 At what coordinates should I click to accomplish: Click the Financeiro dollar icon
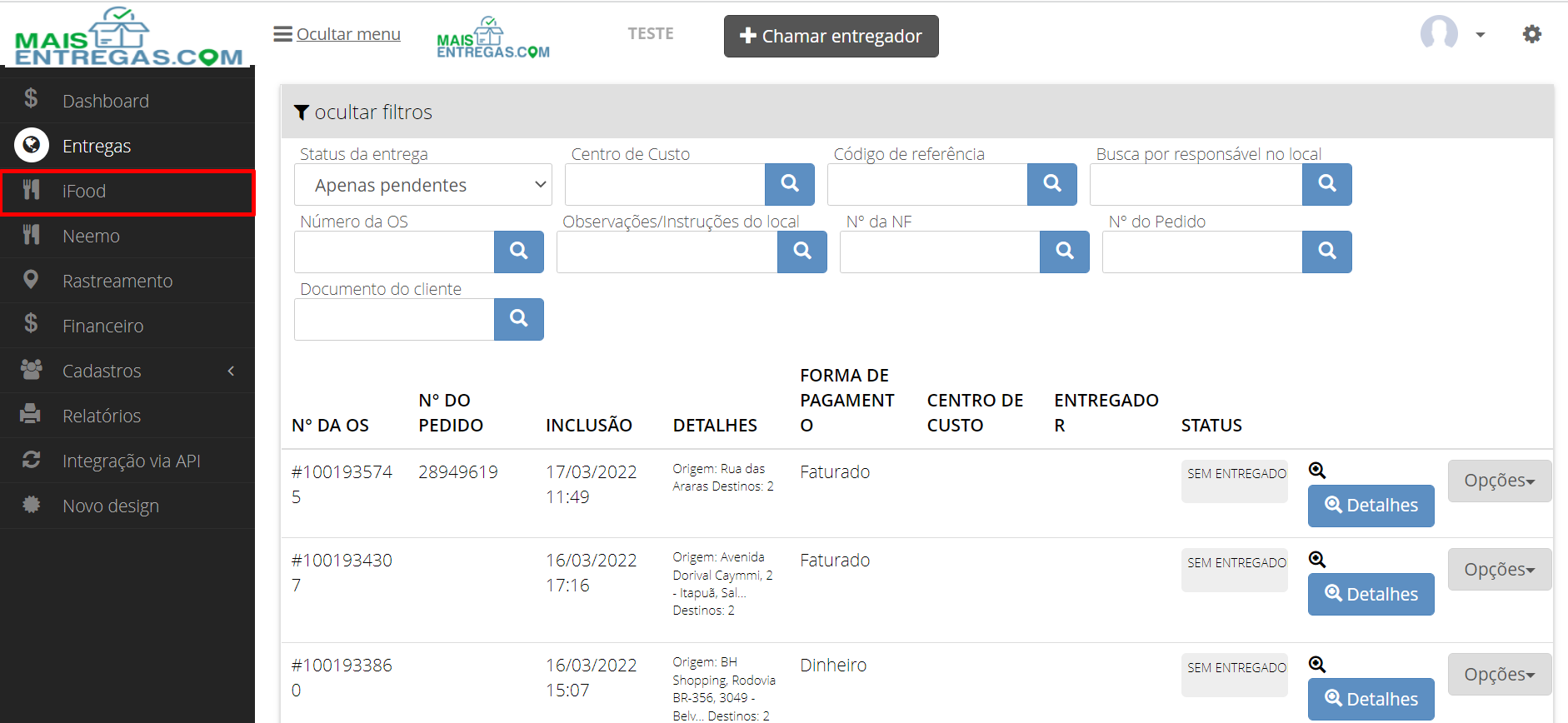31,323
